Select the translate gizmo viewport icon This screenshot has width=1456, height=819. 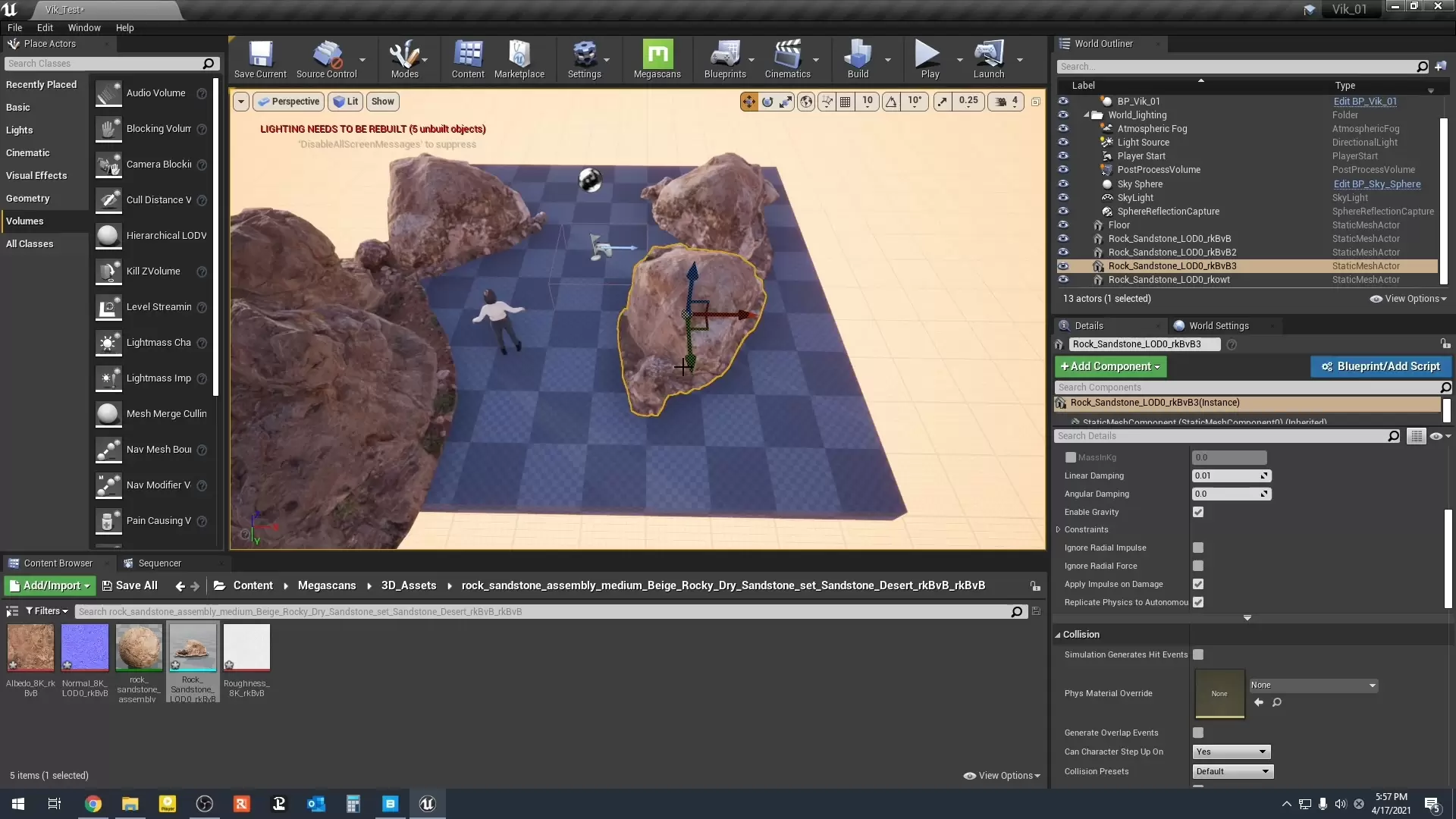[x=748, y=102]
